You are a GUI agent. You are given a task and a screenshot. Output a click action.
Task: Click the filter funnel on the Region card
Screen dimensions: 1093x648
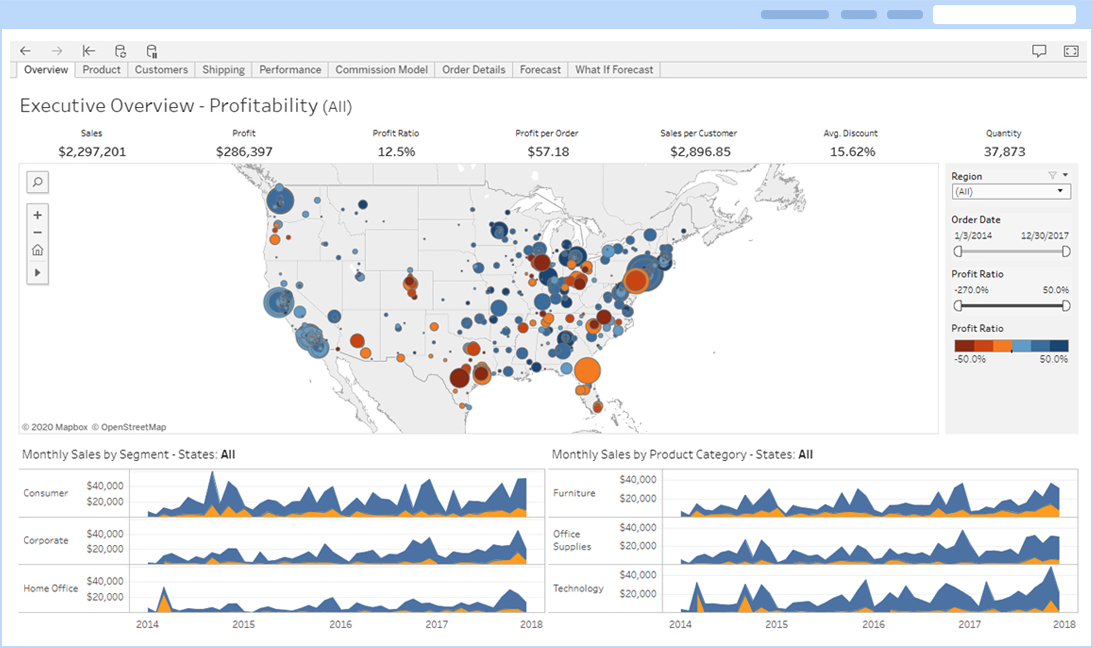pyautogui.click(x=1052, y=174)
